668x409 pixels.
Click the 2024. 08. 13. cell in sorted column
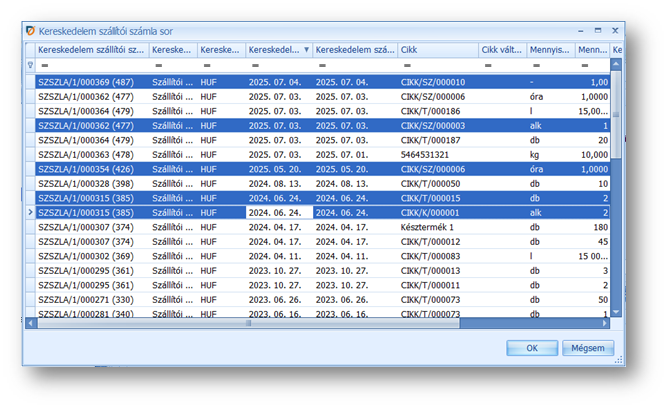(x=279, y=184)
